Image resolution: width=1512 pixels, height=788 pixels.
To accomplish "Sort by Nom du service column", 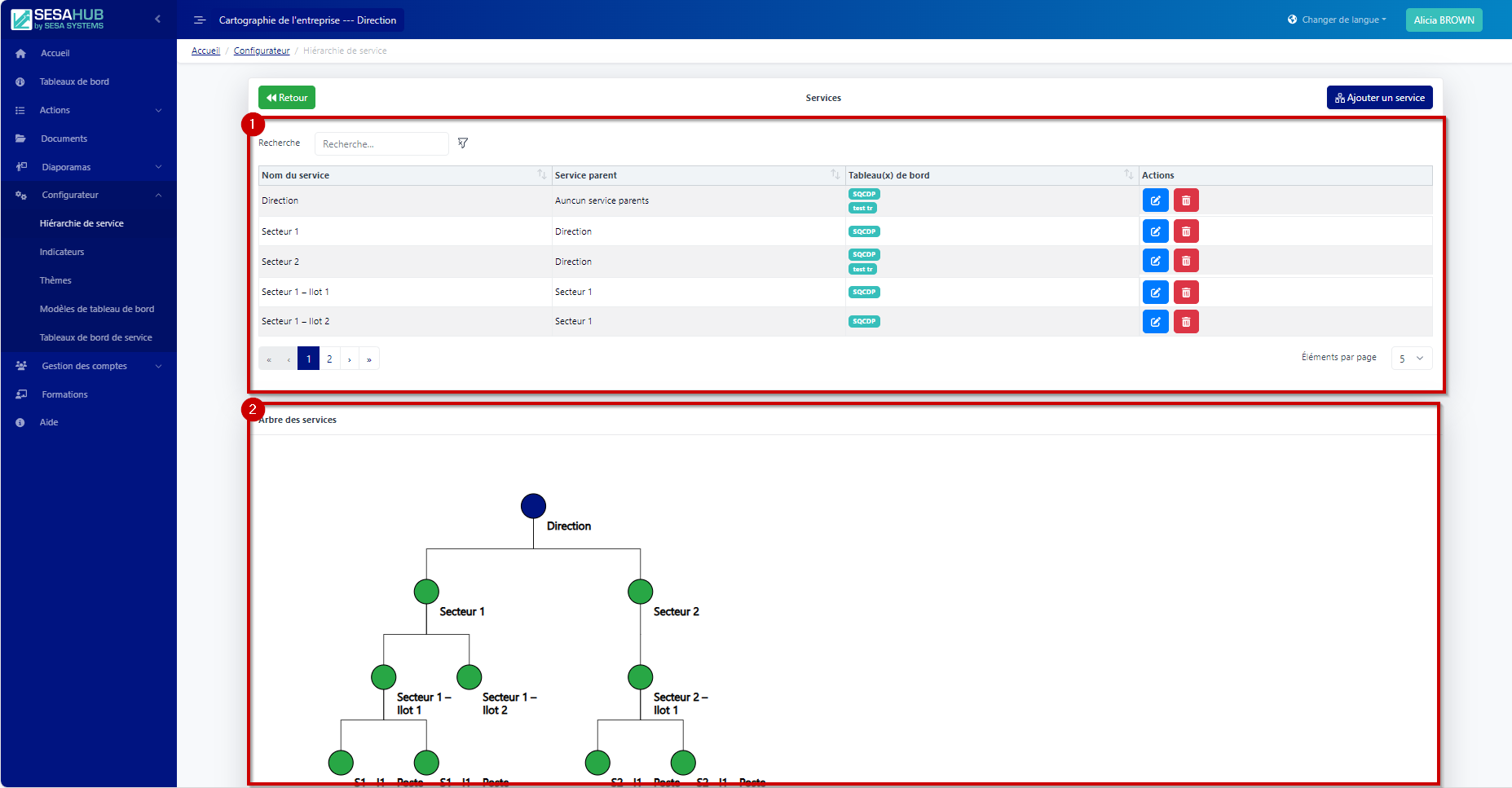I will coord(542,175).
